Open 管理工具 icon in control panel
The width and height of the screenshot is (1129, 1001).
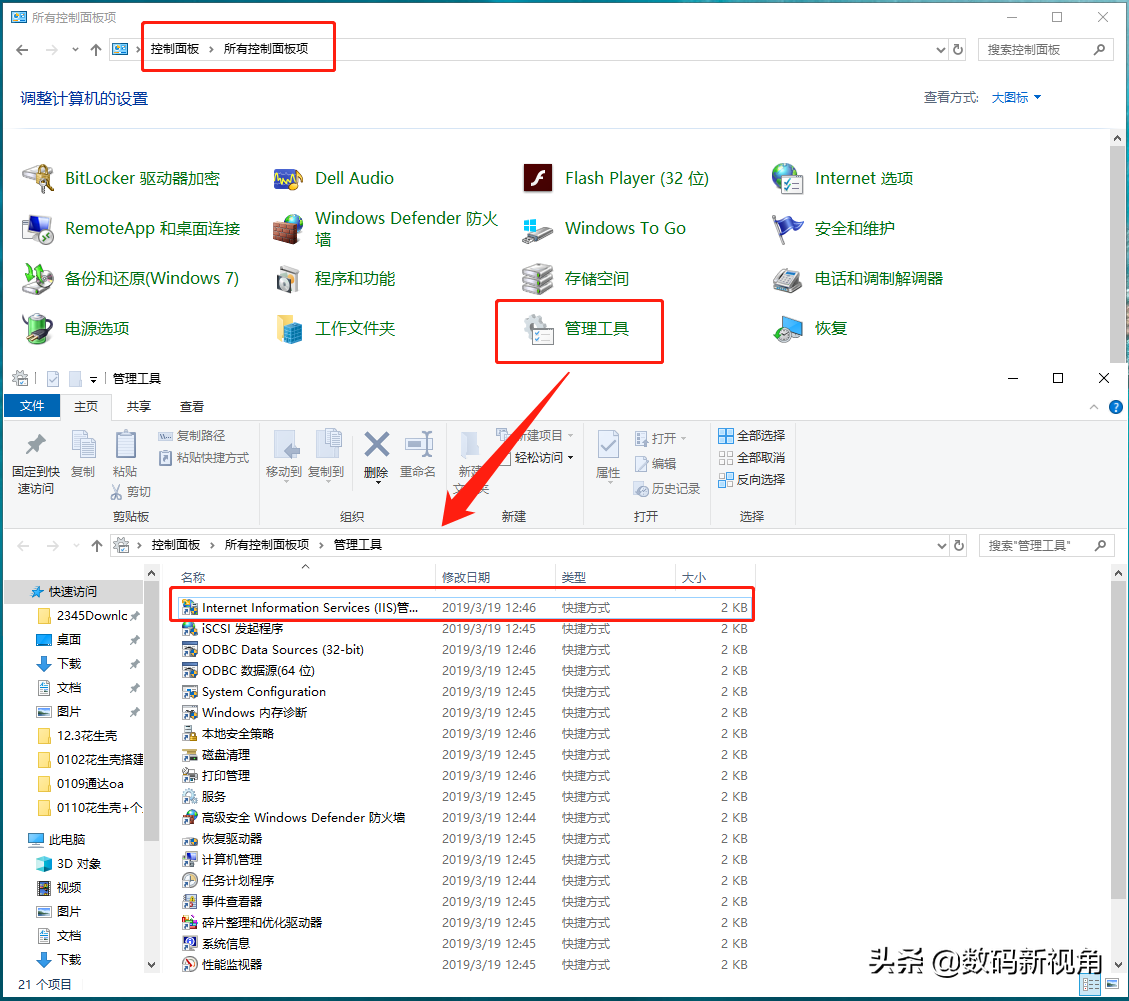coord(538,328)
